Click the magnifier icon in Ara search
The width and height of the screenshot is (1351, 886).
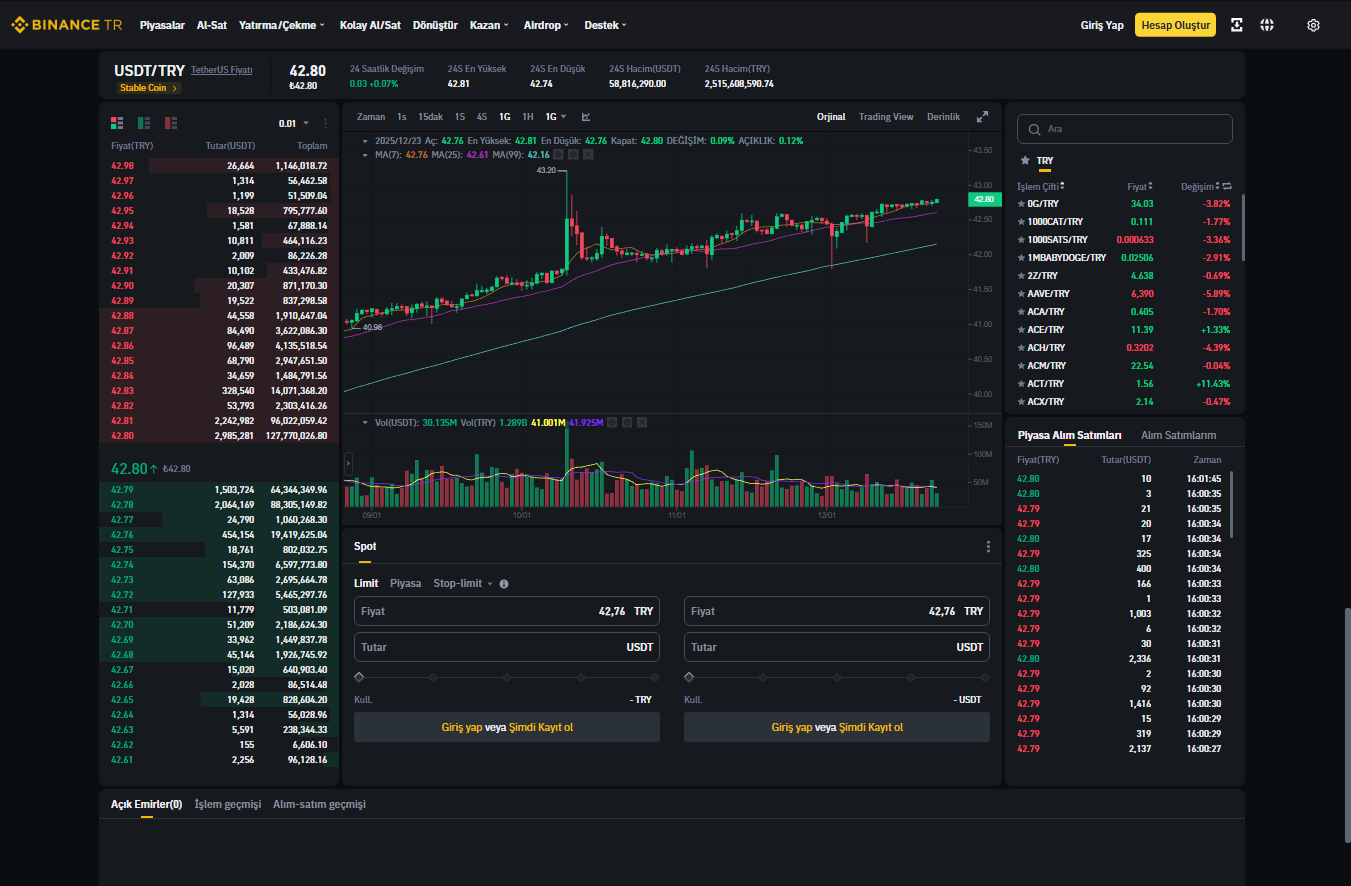[1034, 129]
